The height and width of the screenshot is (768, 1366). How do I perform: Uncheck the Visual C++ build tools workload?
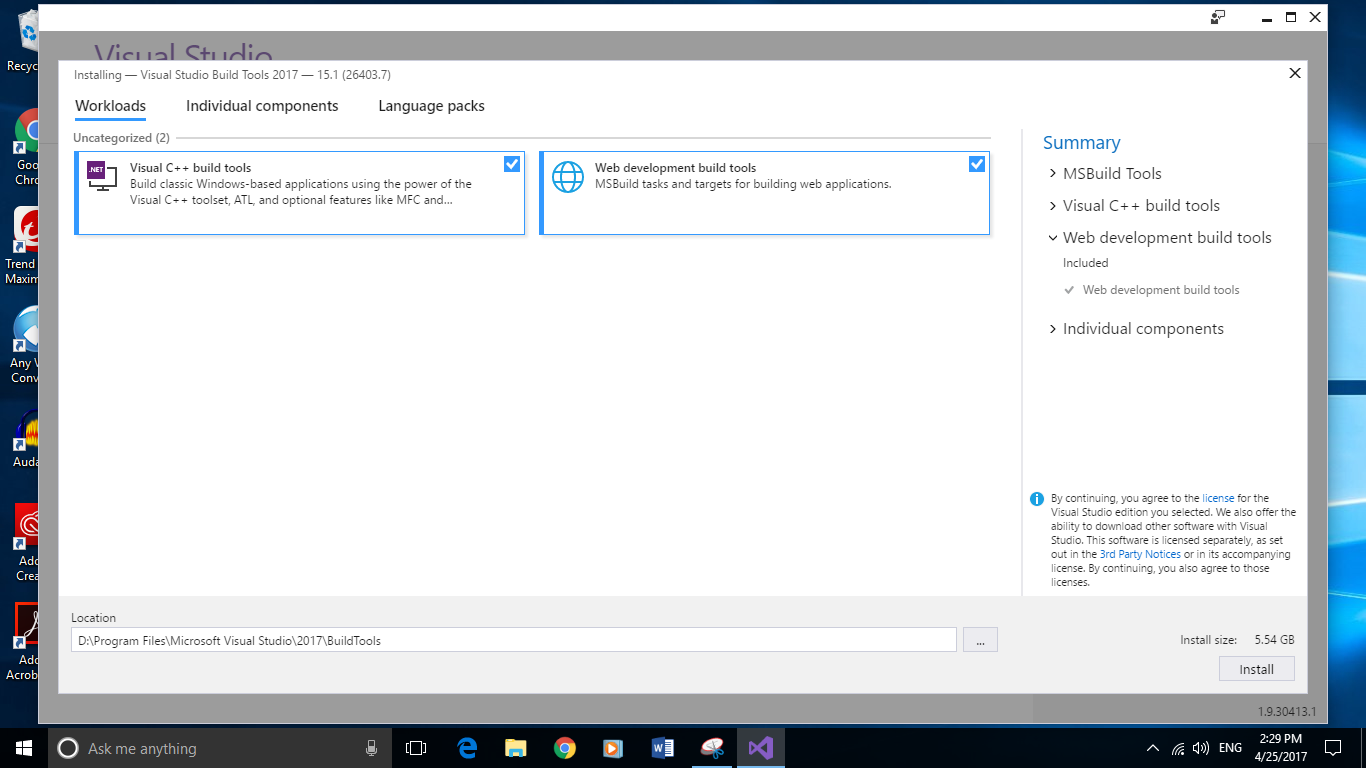click(x=512, y=164)
